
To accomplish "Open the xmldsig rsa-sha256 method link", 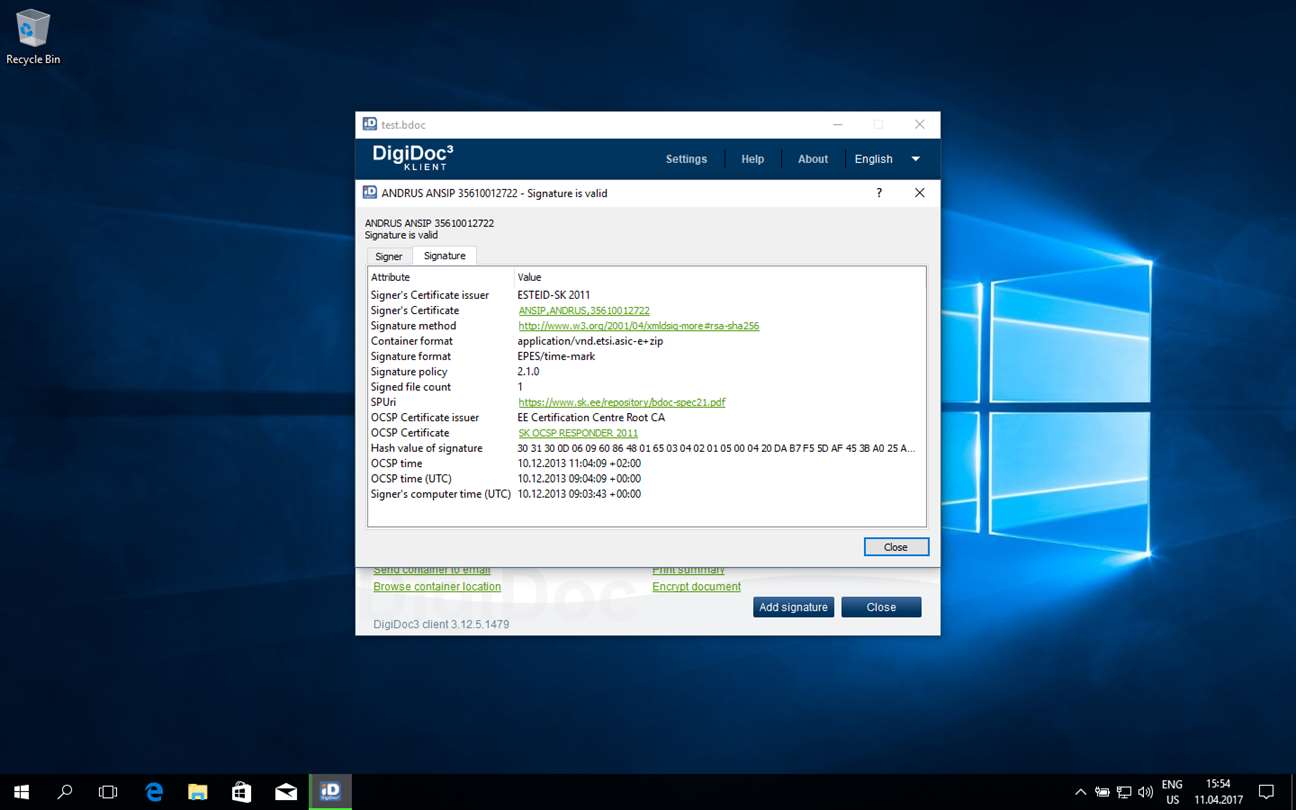I will [639, 326].
